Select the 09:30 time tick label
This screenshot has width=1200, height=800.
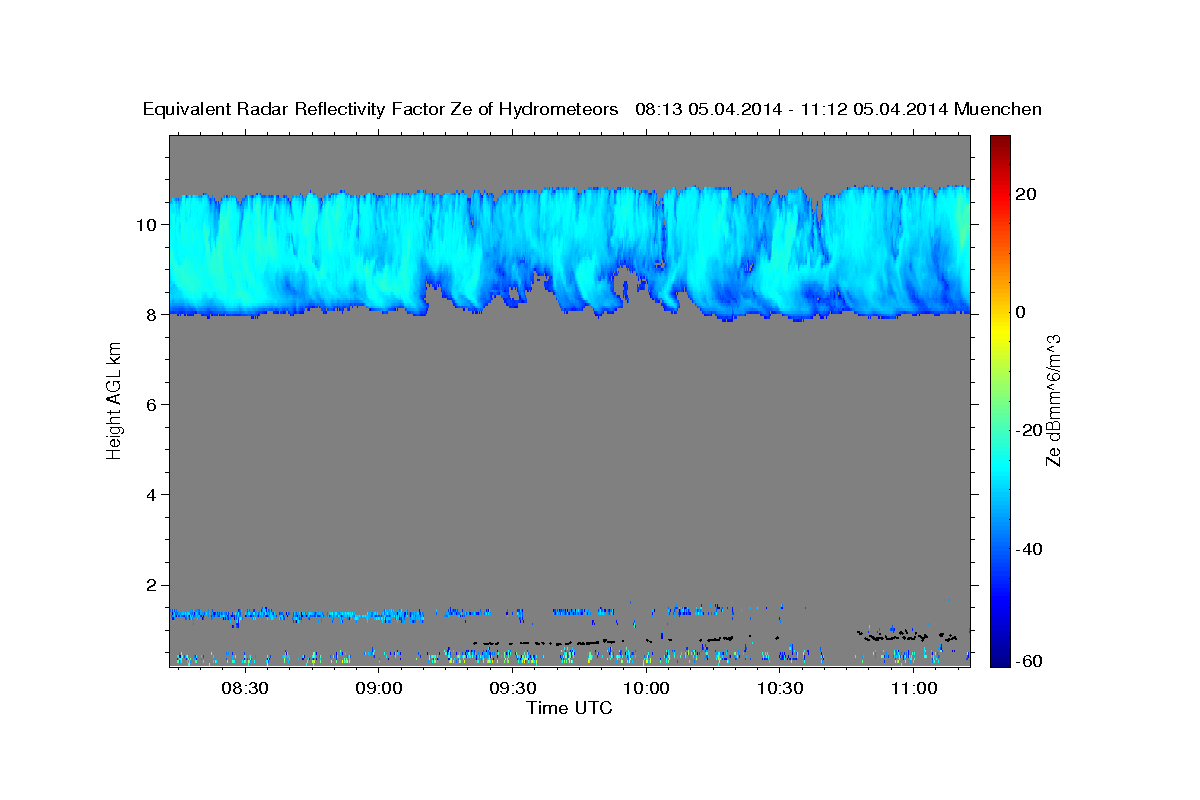click(512, 688)
